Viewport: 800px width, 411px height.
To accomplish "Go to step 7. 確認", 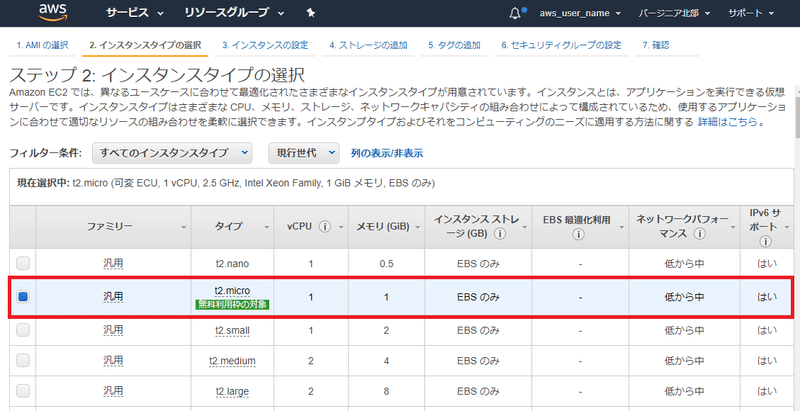I will [x=655, y=45].
